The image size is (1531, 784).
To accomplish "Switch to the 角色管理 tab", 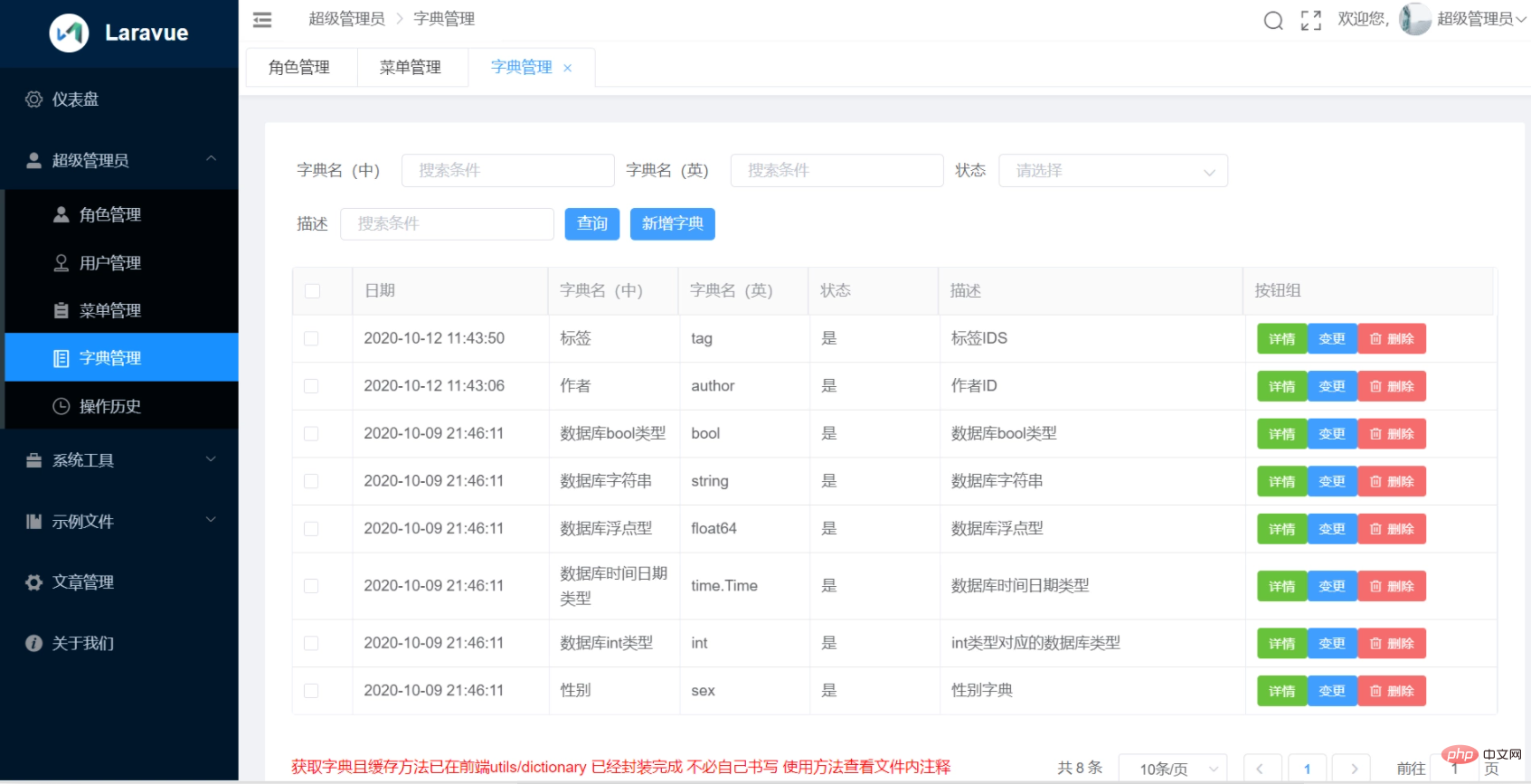I will click(x=299, y=68).
